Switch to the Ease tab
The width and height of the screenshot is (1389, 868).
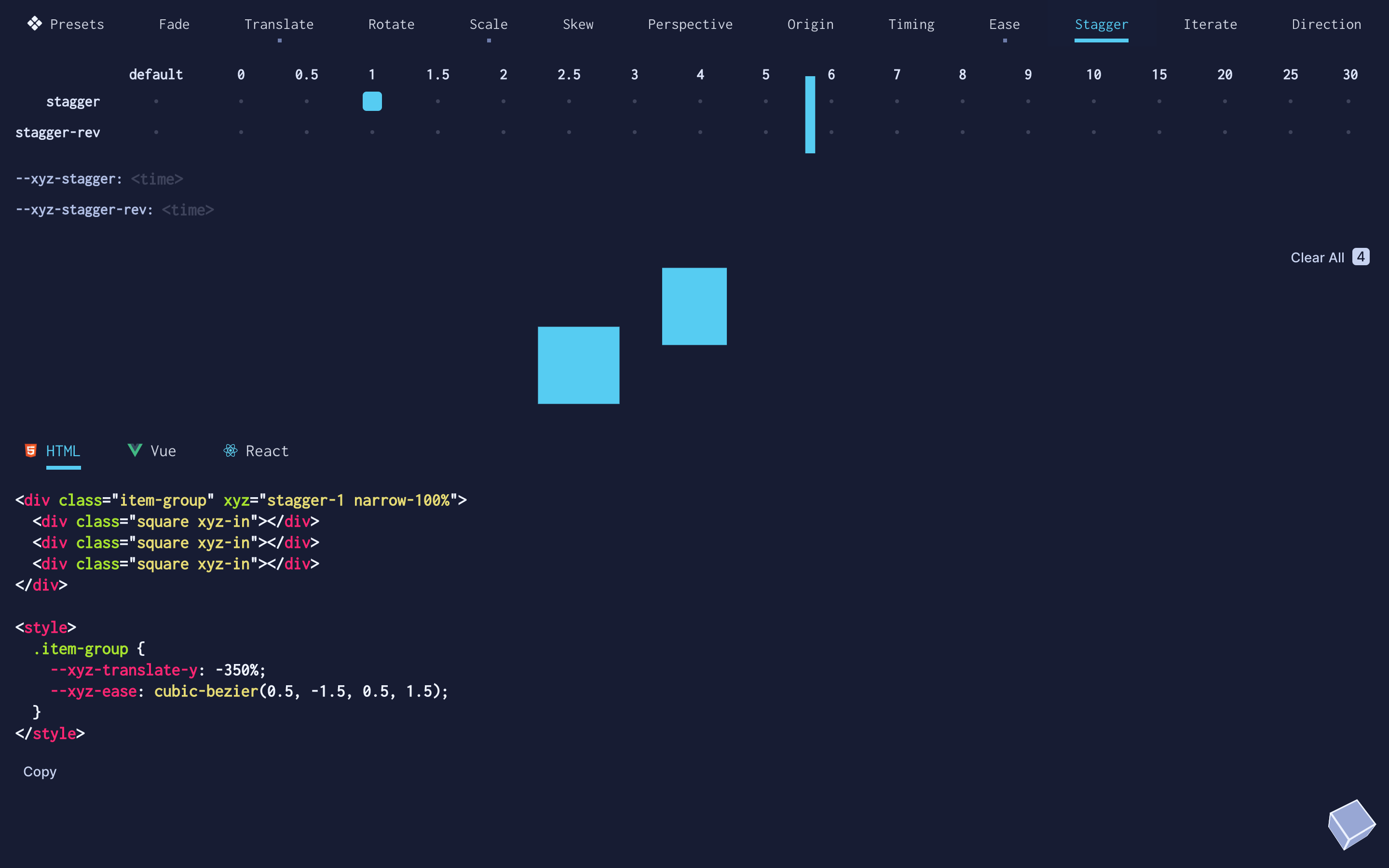(x=1004, y=25)
